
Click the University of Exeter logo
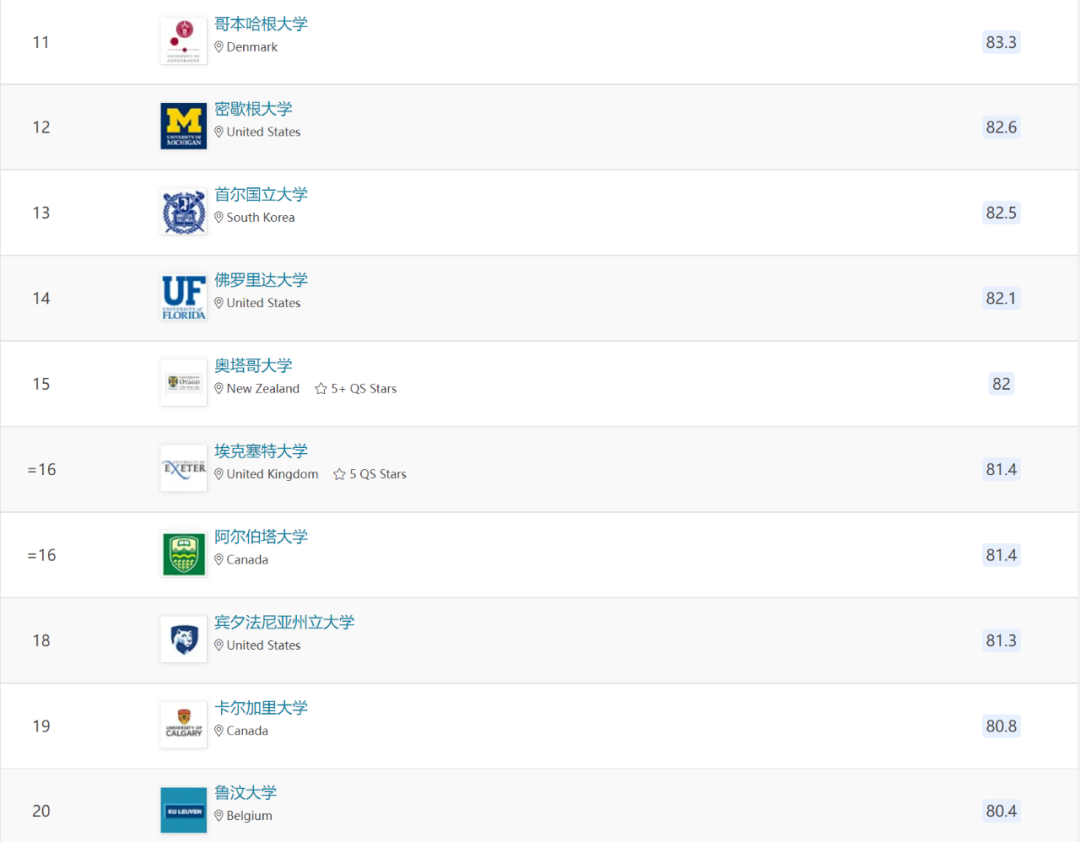(x=183, y=468)
